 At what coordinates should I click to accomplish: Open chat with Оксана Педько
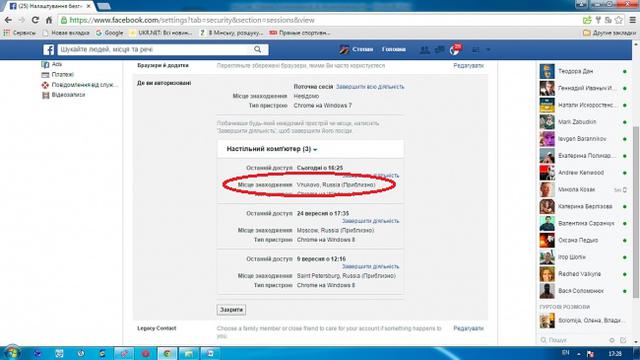point(583,240)
